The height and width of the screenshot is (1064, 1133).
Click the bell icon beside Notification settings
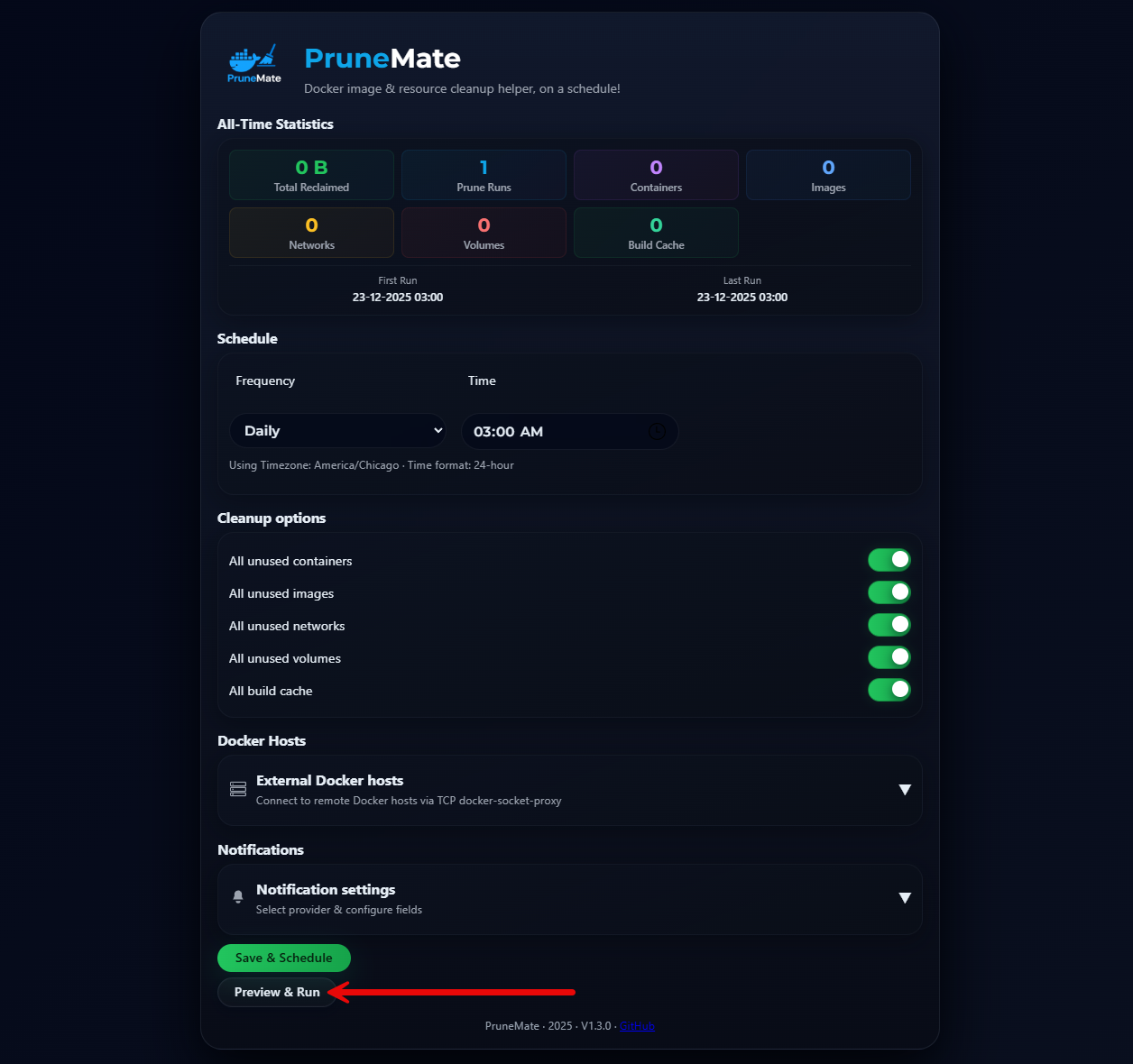tap(238, 897)
